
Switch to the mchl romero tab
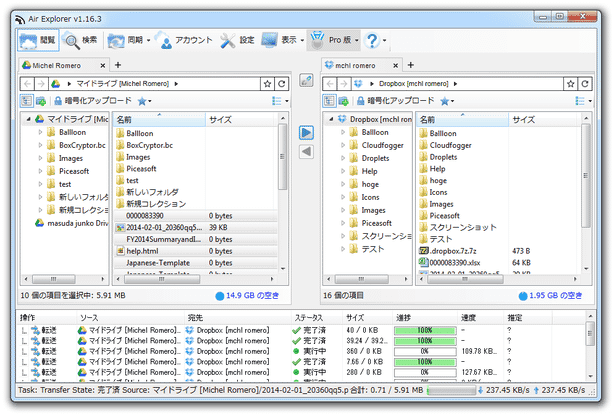tap(355, 65)
